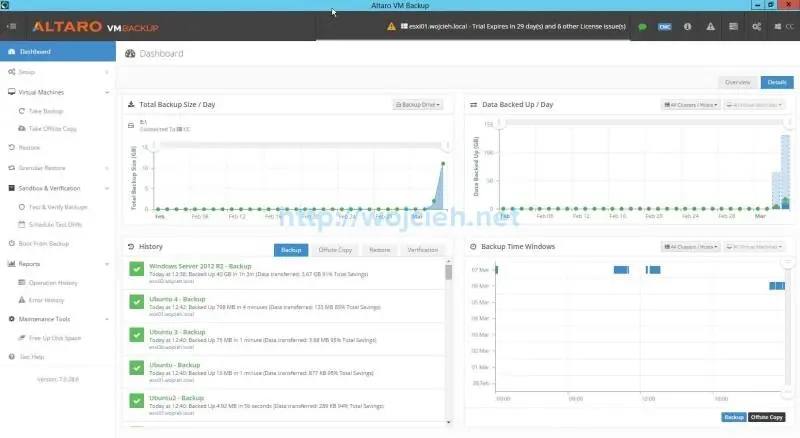Click the blue CMC badge icon
800x438 pixels.
coord(664,27)
